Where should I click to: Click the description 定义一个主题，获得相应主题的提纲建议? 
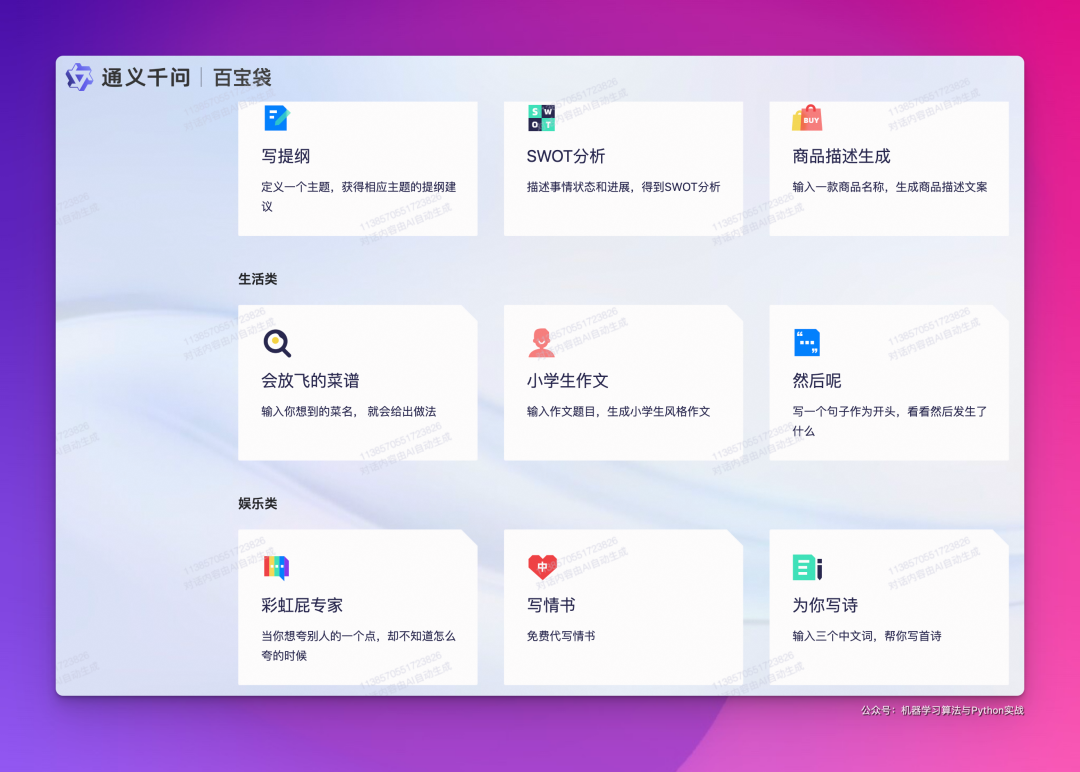click(x=358, y=196)
